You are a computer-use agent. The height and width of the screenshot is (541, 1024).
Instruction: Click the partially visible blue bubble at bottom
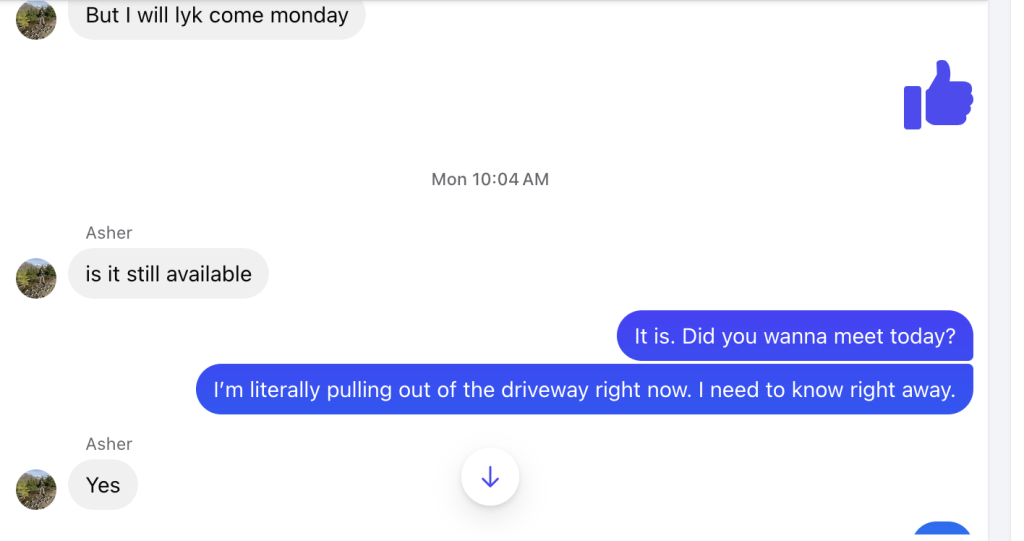pos(942,531)
